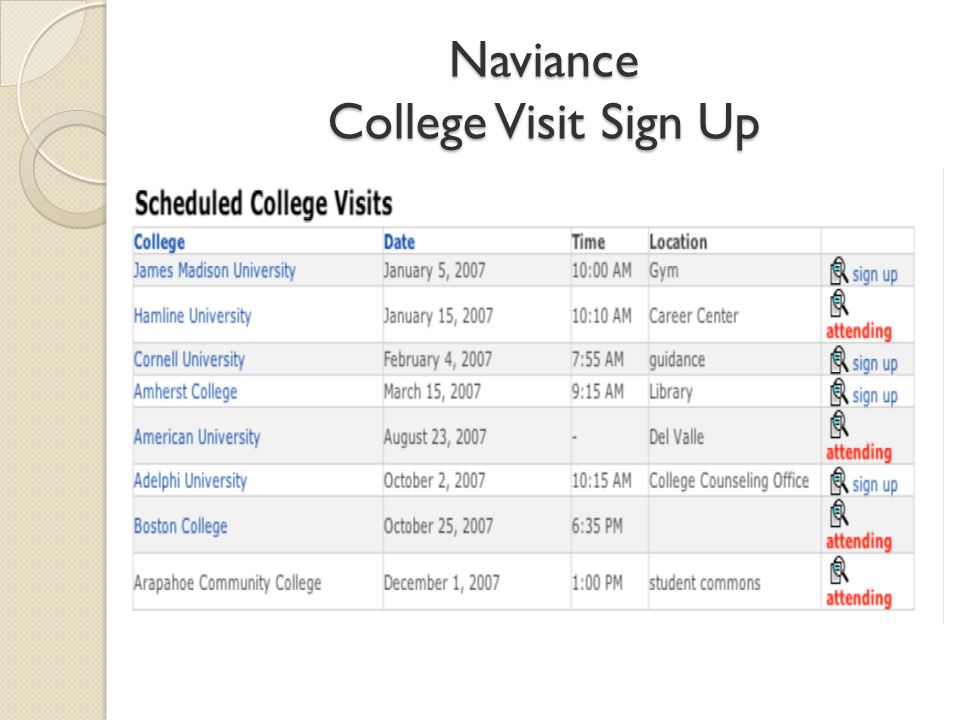Click the magnifier icon in Hamline University row
The image size is (960, 720).
coord(839,303)
